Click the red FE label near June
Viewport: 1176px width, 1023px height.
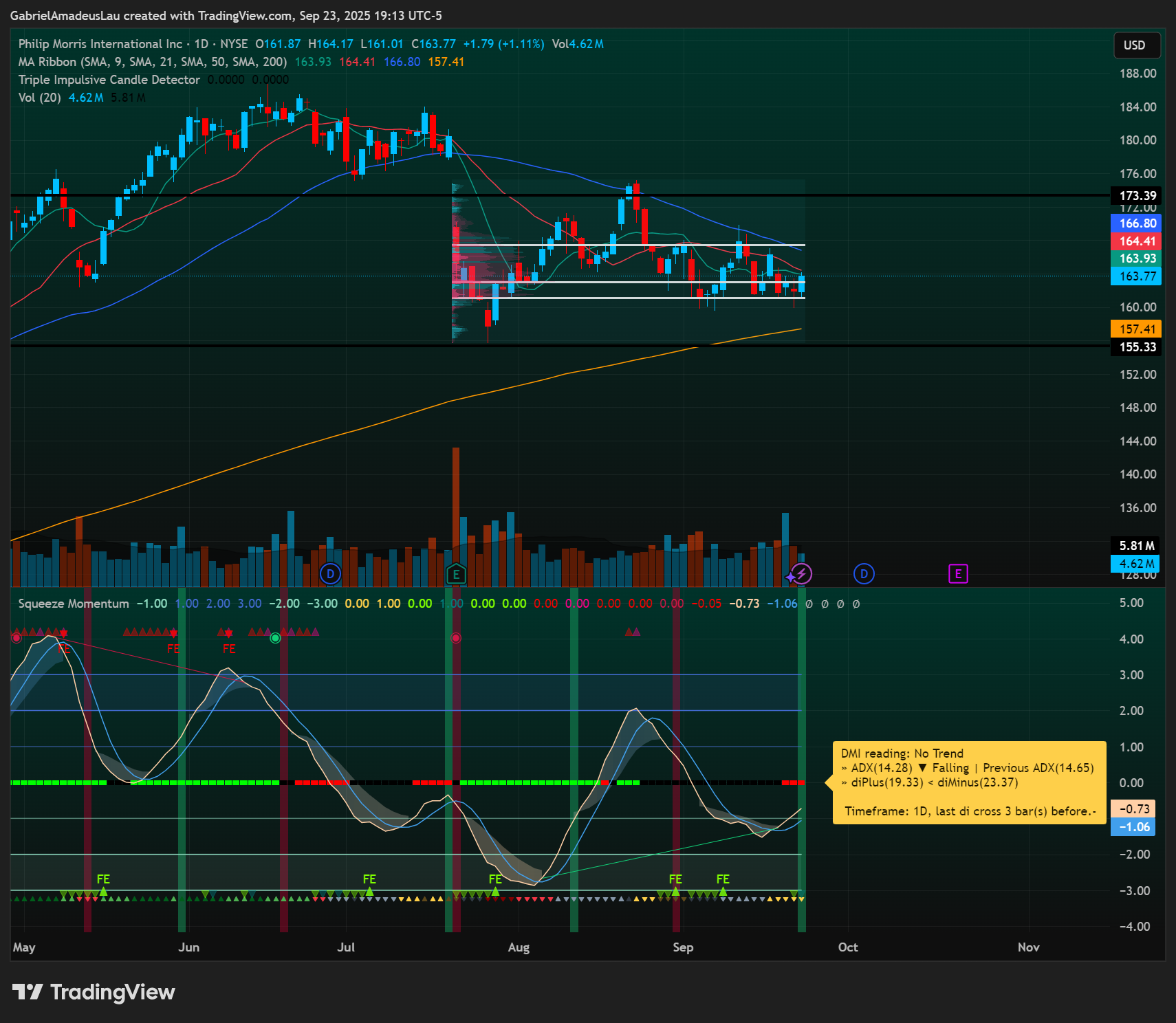[x=173, y=648]
